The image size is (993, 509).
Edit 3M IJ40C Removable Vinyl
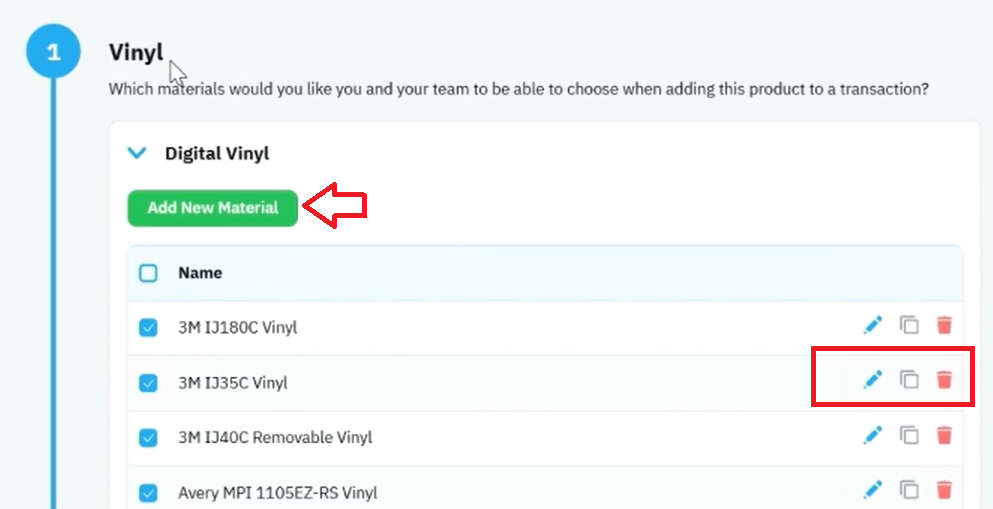pos(873,435)
